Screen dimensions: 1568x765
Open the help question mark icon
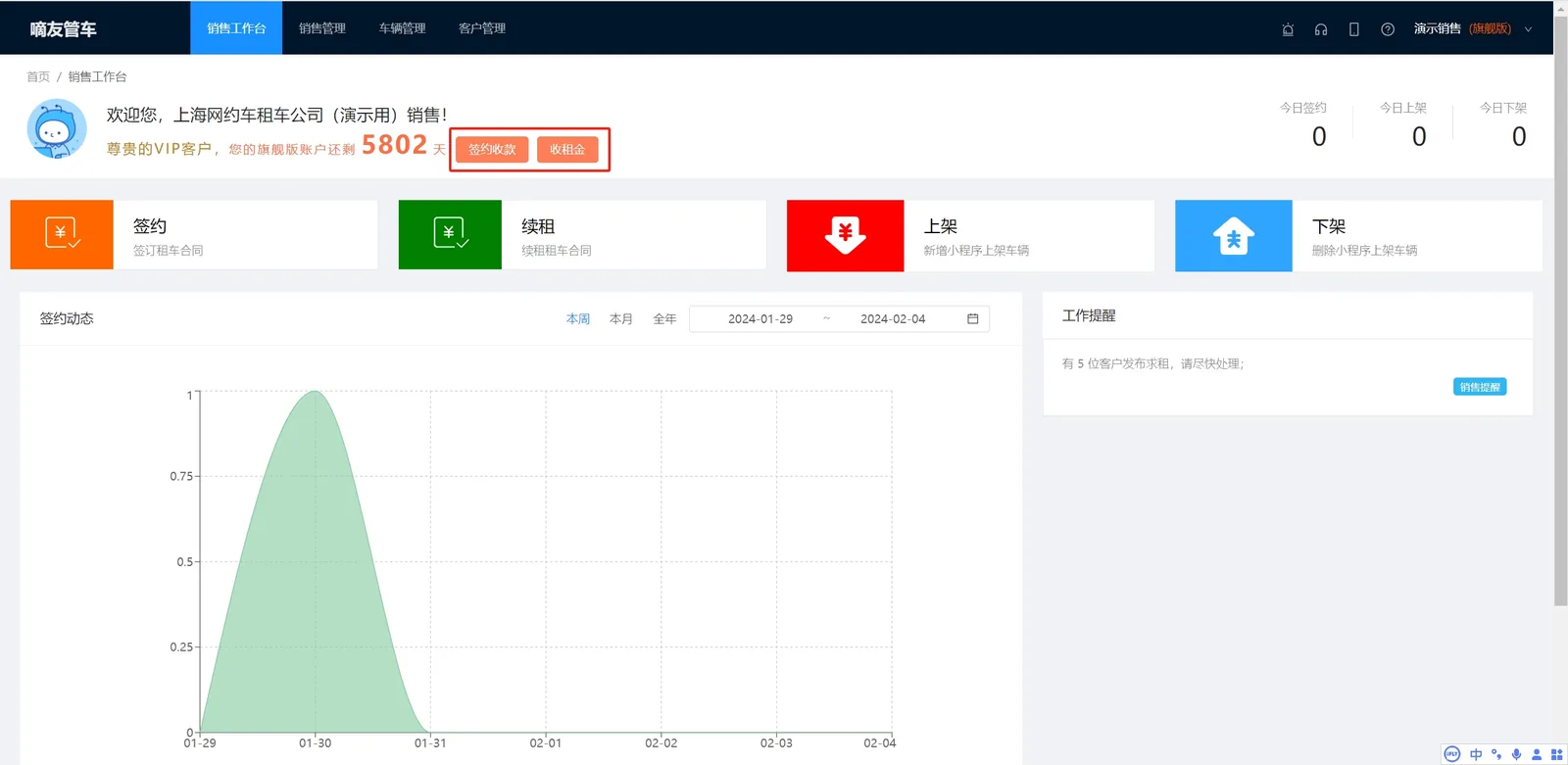coord(1388,29)
